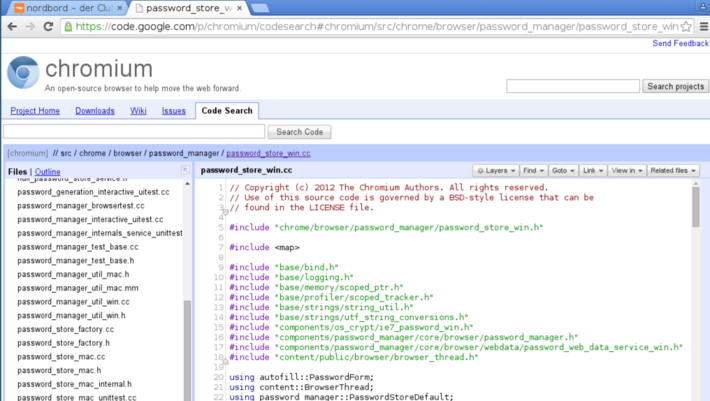The height and width of the screenshot is (401, 710).
Task: Switch to the Issues tab
Action: [174, 111]
